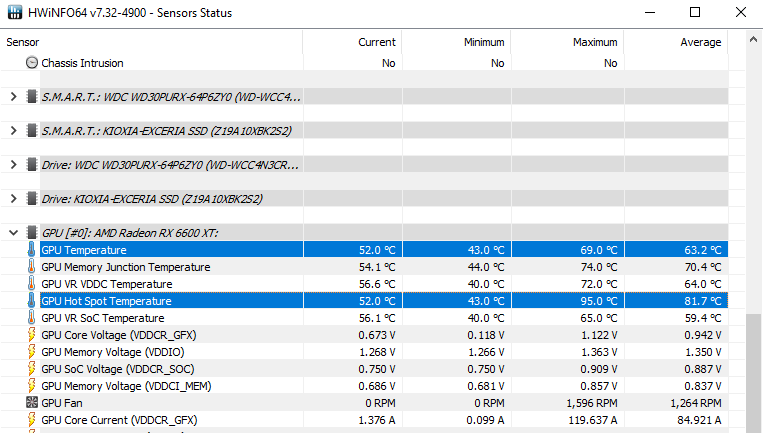Click lightning icon of GPU Memory Voltage (VDDCI_MEM)
Screen dimensions: 763x433
click(32, 386)
